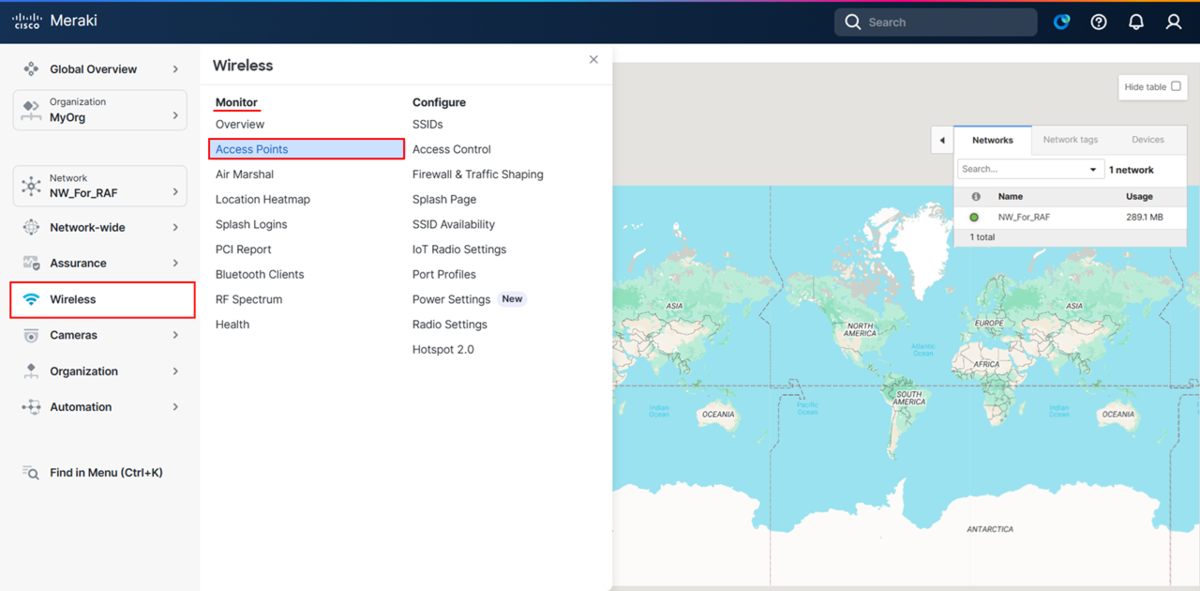This screenshot has width=1200, height=591.
Task: Open Radio Settings under Configure
Action: click(450, 324)
